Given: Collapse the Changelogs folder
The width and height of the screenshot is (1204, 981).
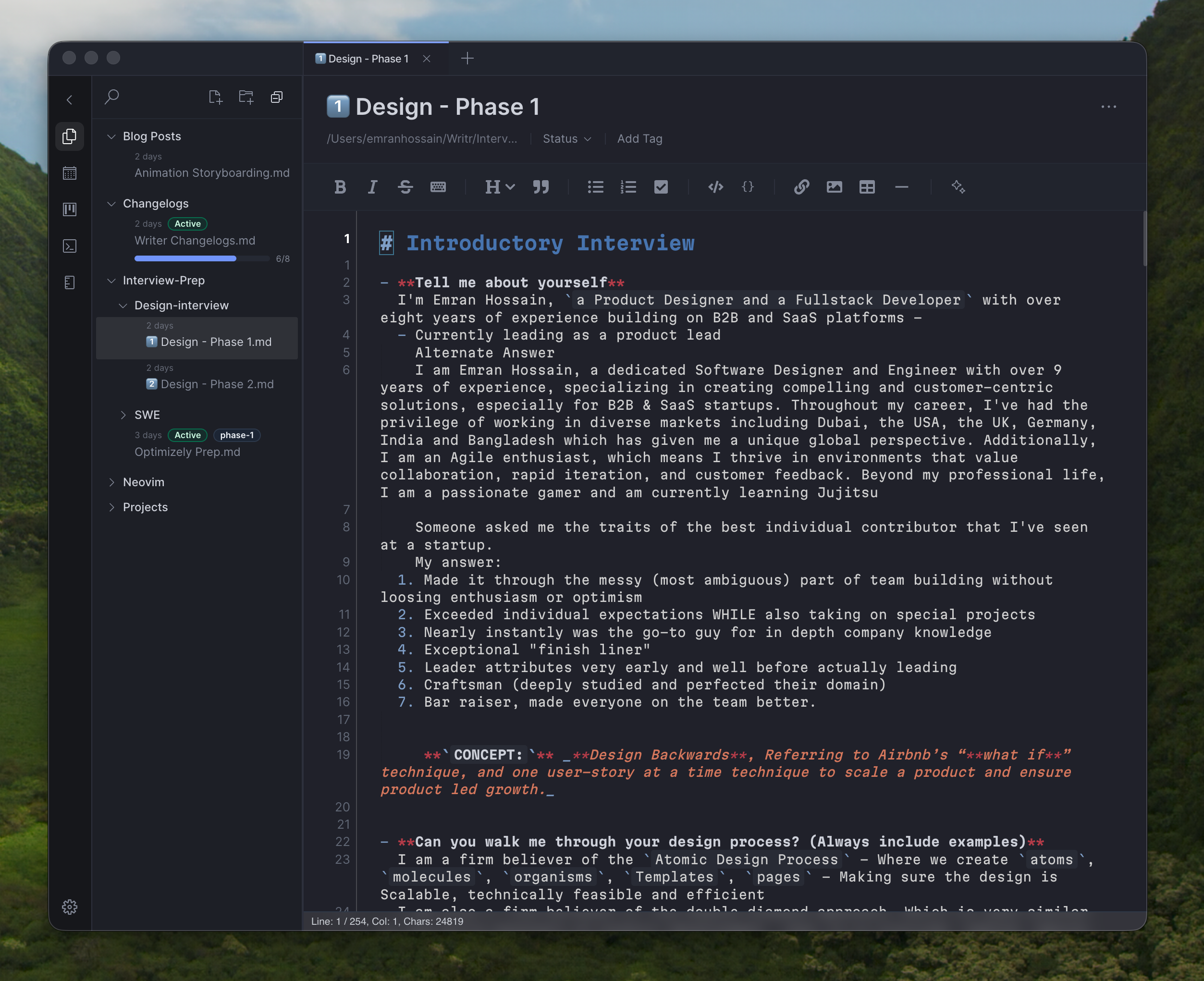Looking at the screenshot, I should (x=111, y=203).
